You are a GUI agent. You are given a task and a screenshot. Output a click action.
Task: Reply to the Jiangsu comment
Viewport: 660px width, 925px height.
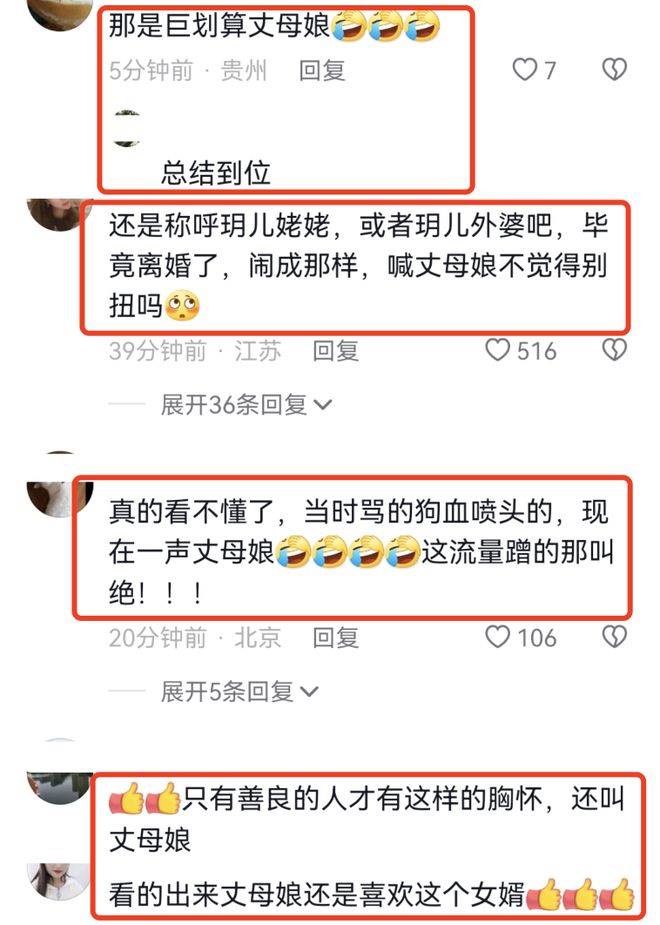336,350
